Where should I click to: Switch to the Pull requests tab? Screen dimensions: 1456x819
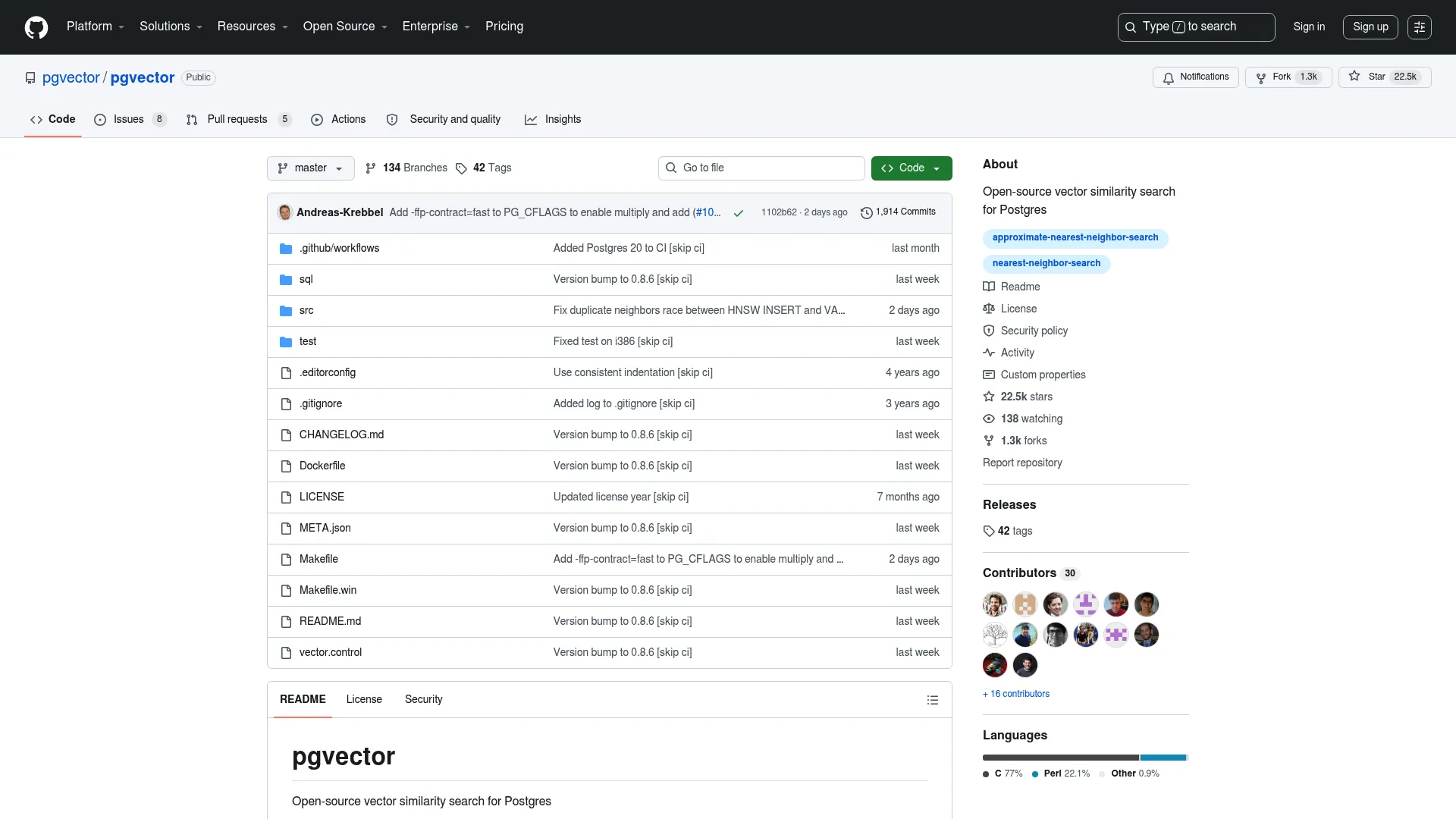pos(238,120)
